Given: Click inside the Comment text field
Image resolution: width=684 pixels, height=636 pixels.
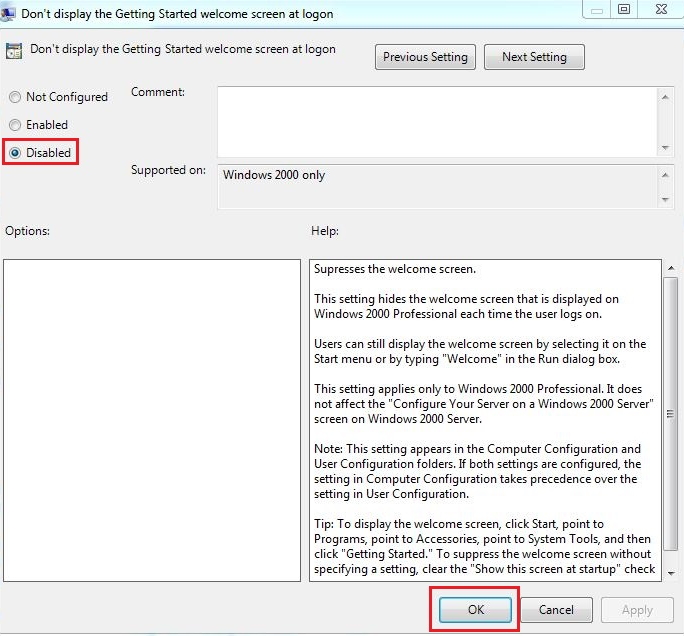Looking at the screenshot, I should click(437, 121).
